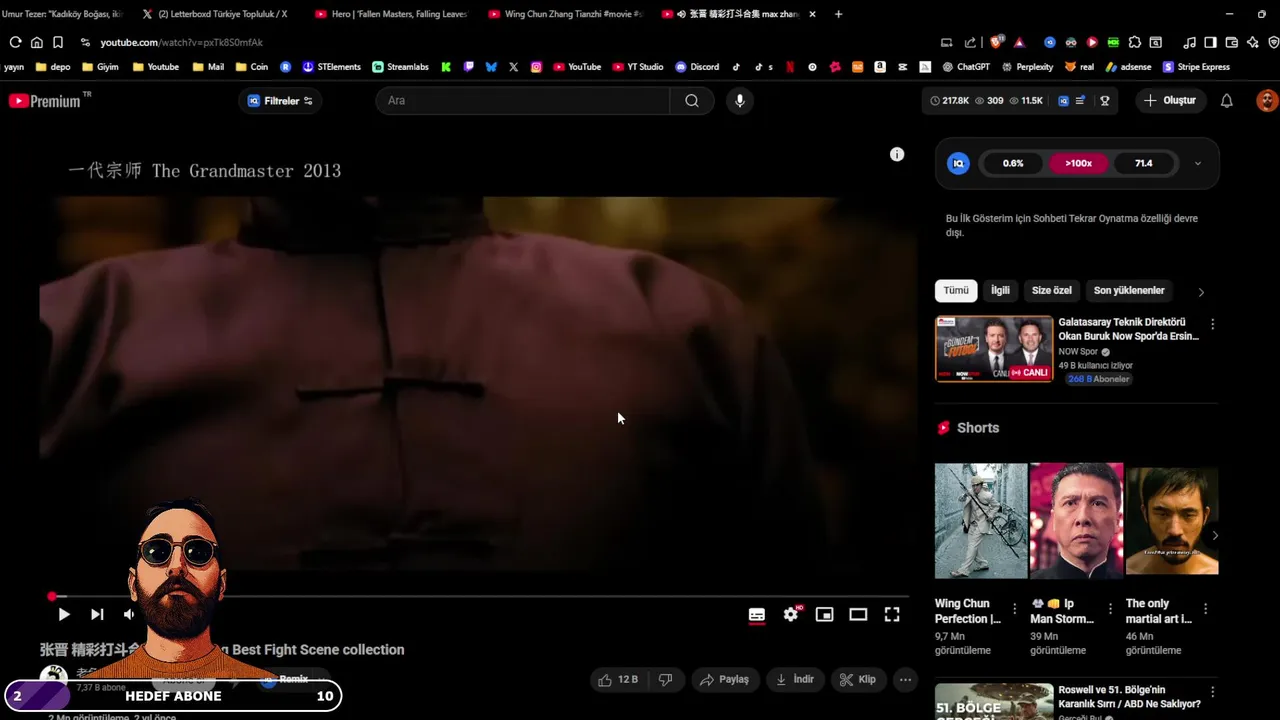Dislike the video
This screenshot has height=720, width=1280.
pos(665,680)
